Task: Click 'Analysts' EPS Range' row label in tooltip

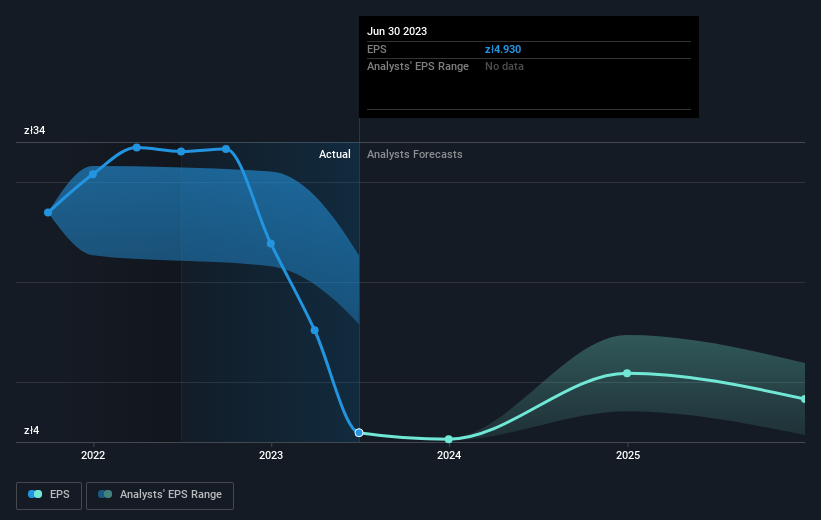Action: pos(418,67)
